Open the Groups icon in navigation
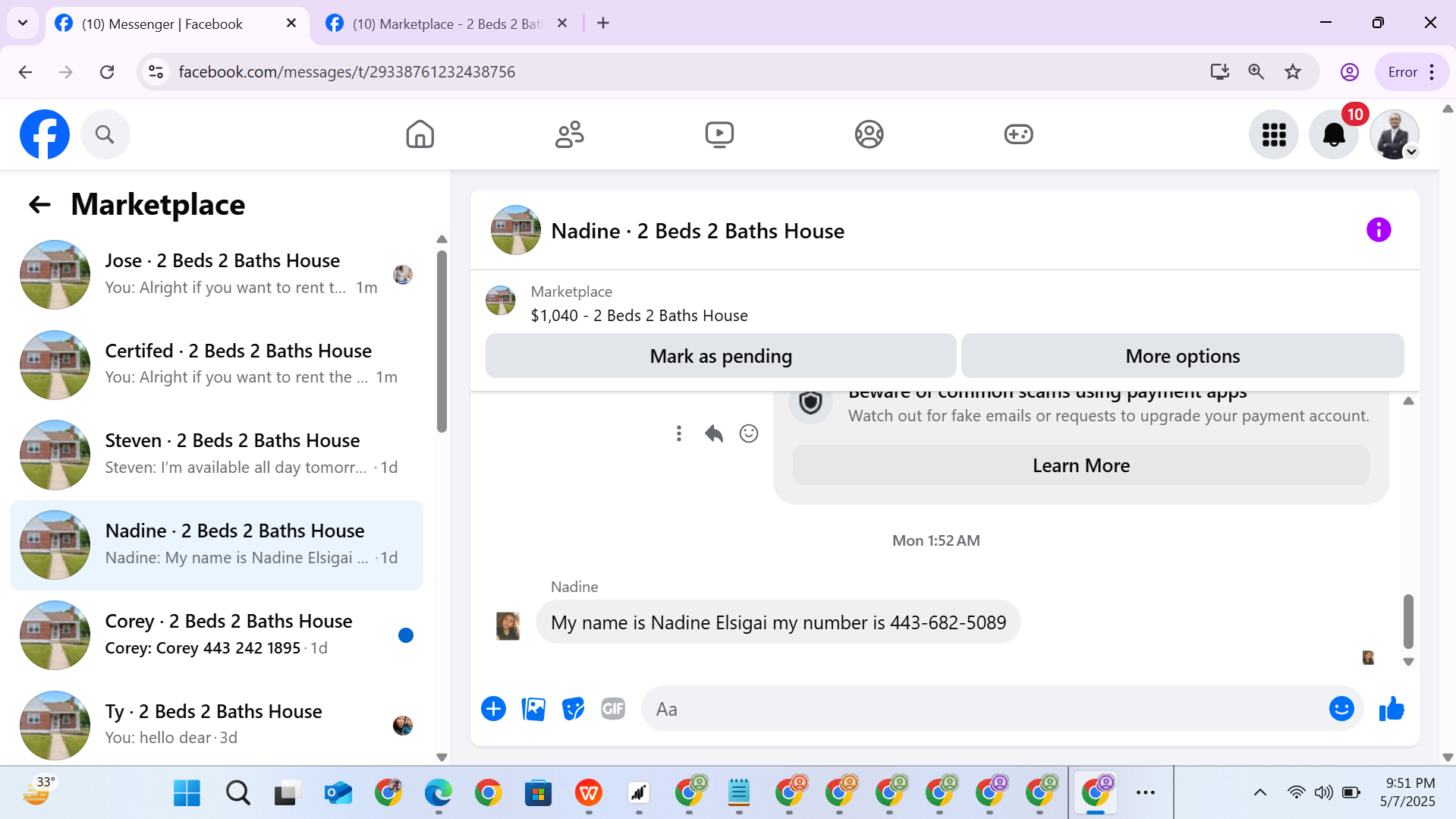Image resolution: width=1456 pixels, height=819 pixels. tap(869, 134)
